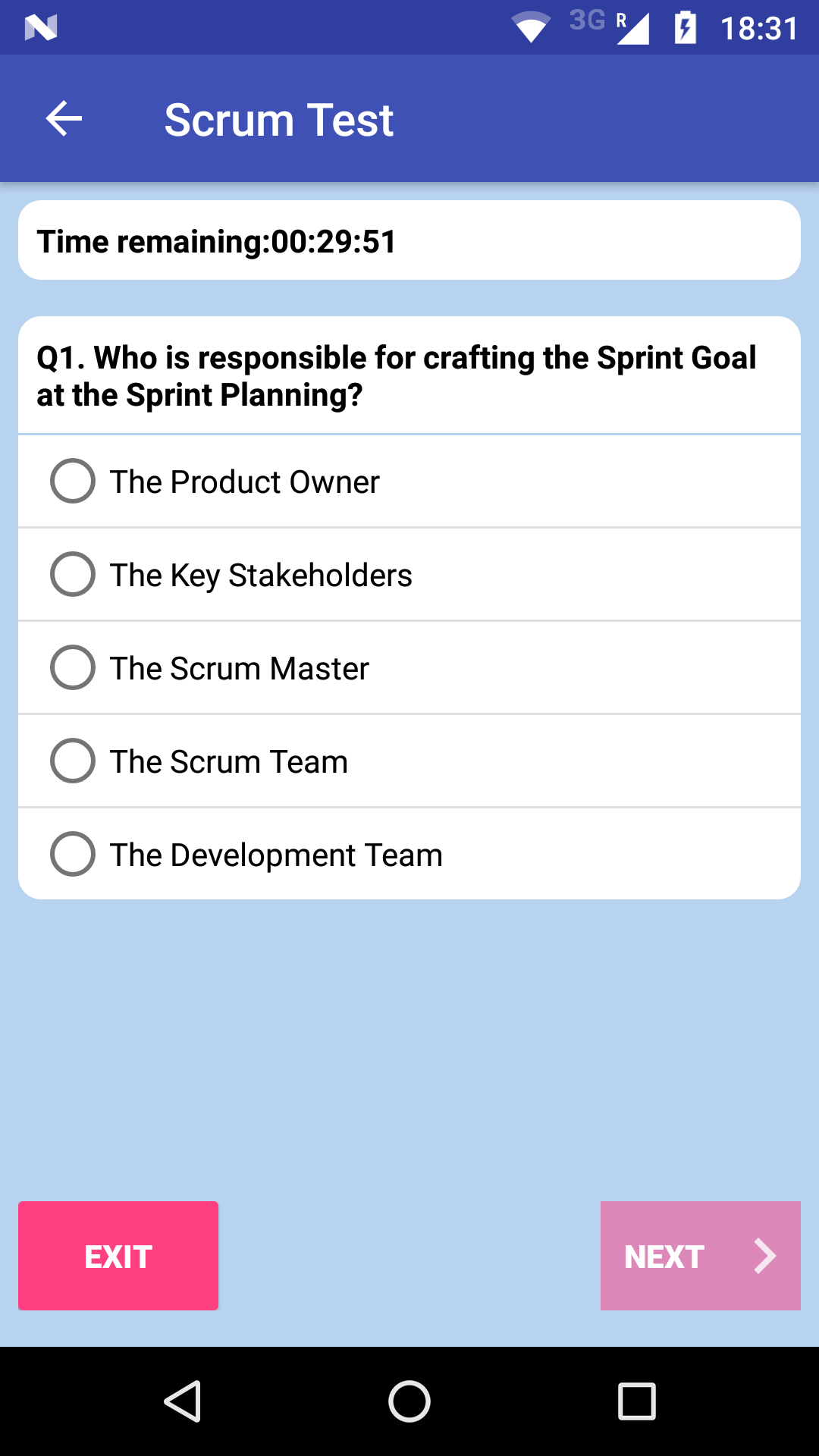Tap the Scrum Test title text
This screenshot has height=1456, width=819.
(x=279, y=119)
